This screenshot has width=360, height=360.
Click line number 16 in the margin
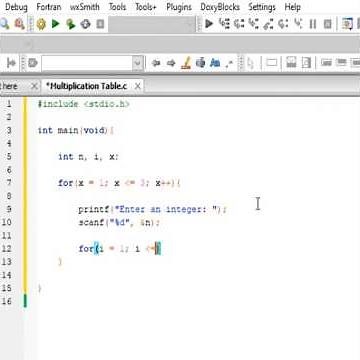[7, 301]
